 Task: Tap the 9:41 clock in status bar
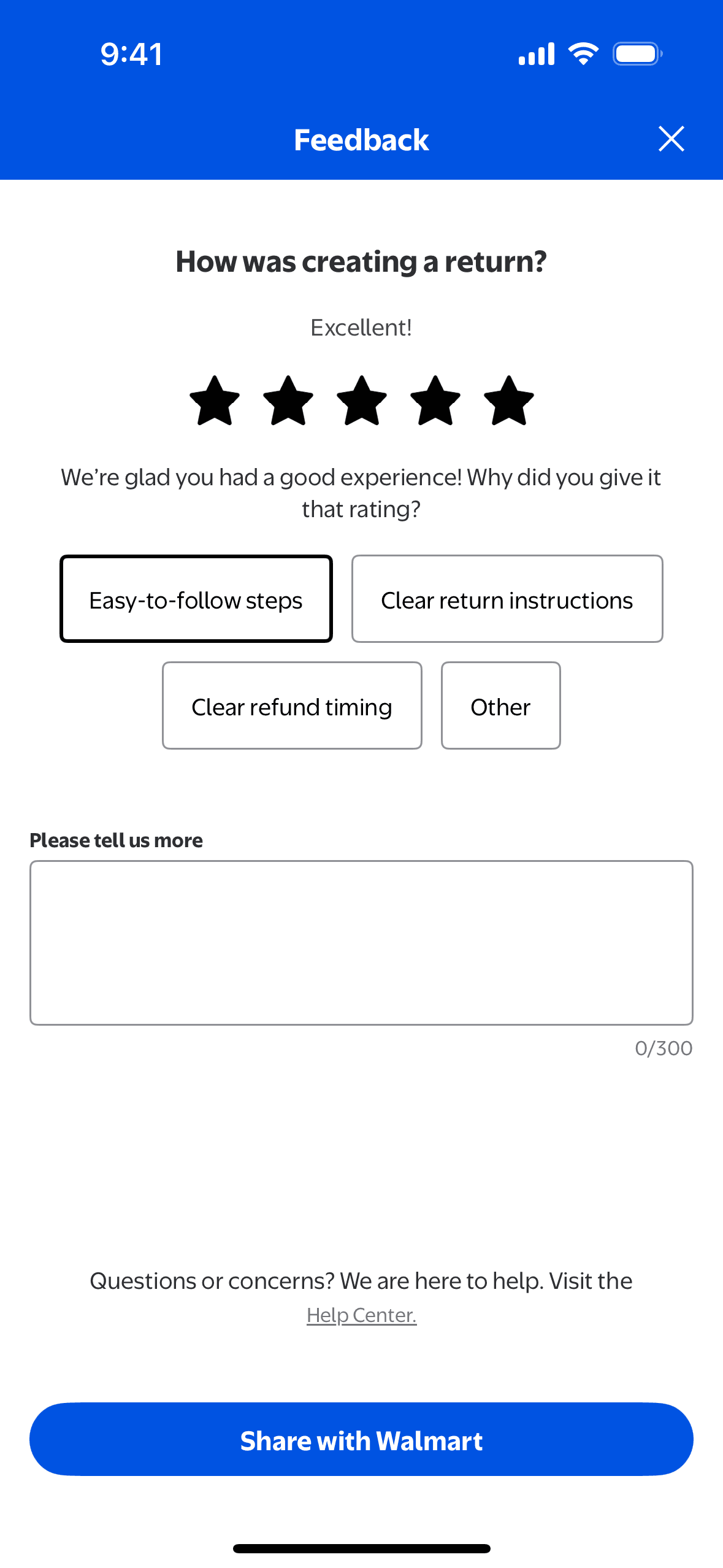click(x=132, y=54)
